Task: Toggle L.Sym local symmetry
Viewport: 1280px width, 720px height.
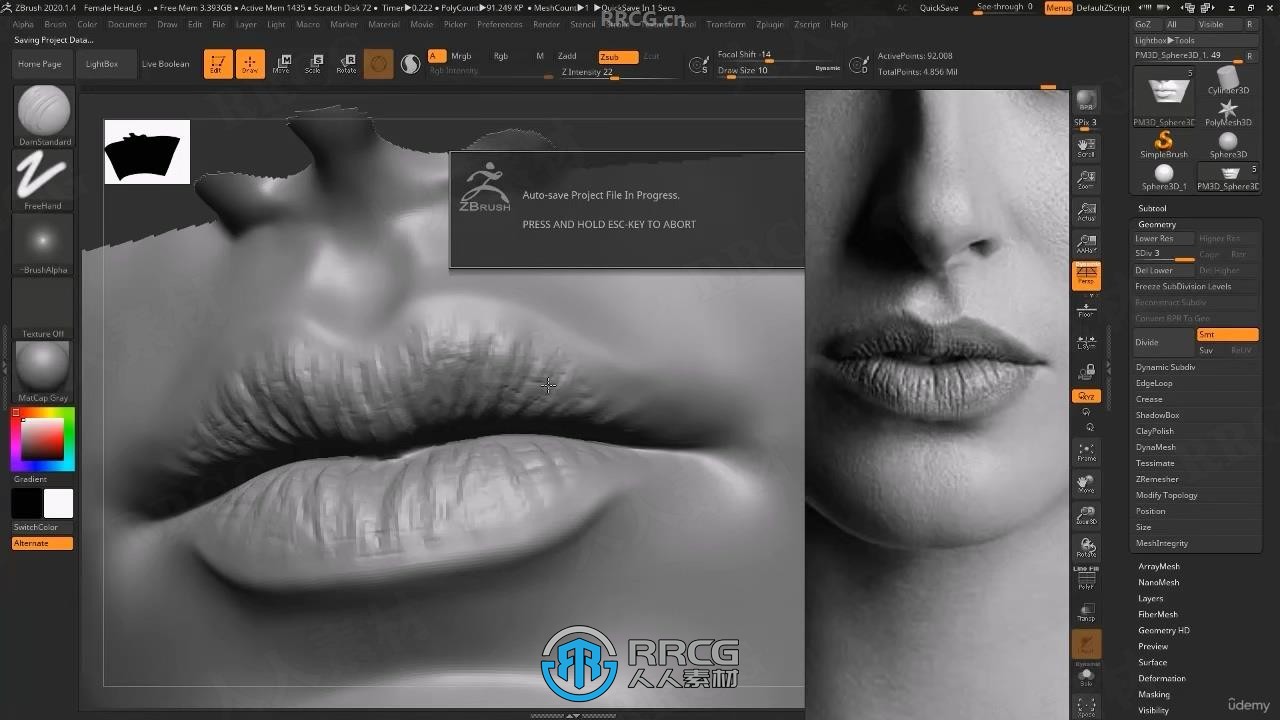Action: click(x=1086, y=340)
